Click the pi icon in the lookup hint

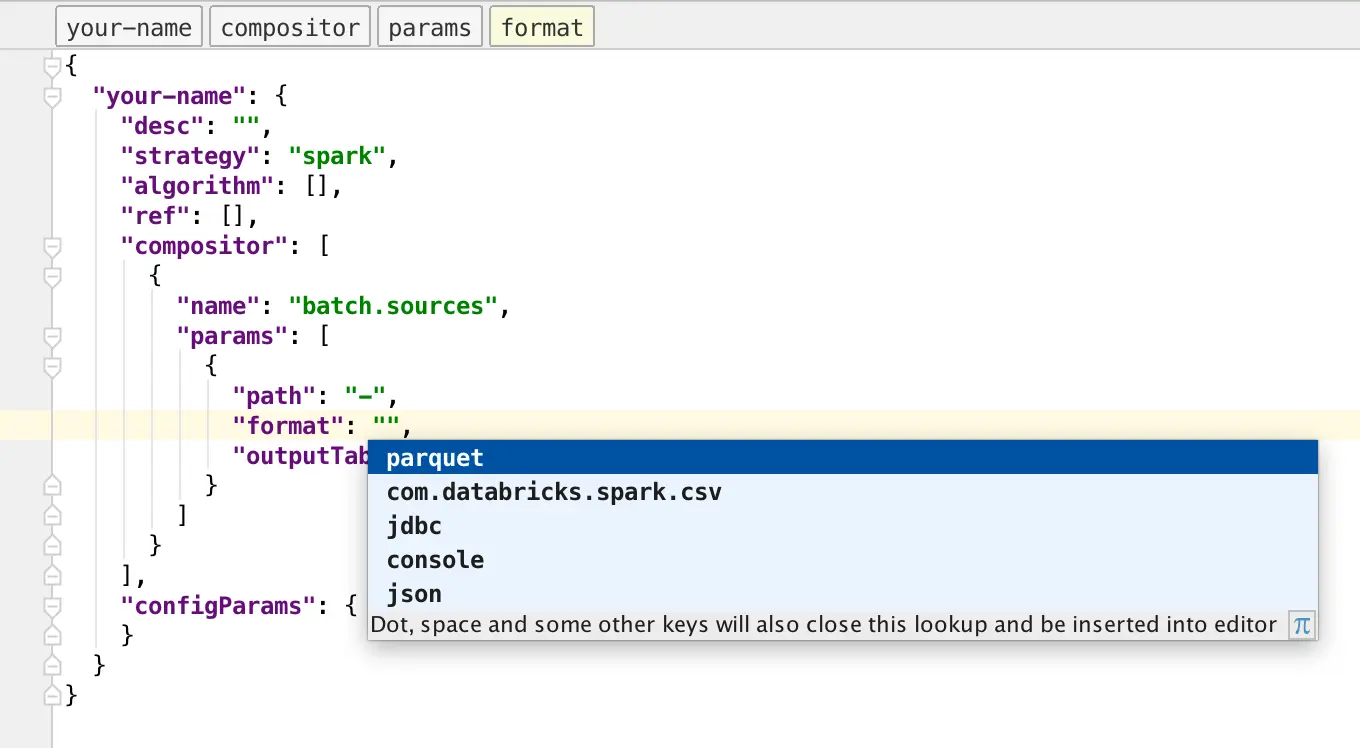tap(1301, 626)
